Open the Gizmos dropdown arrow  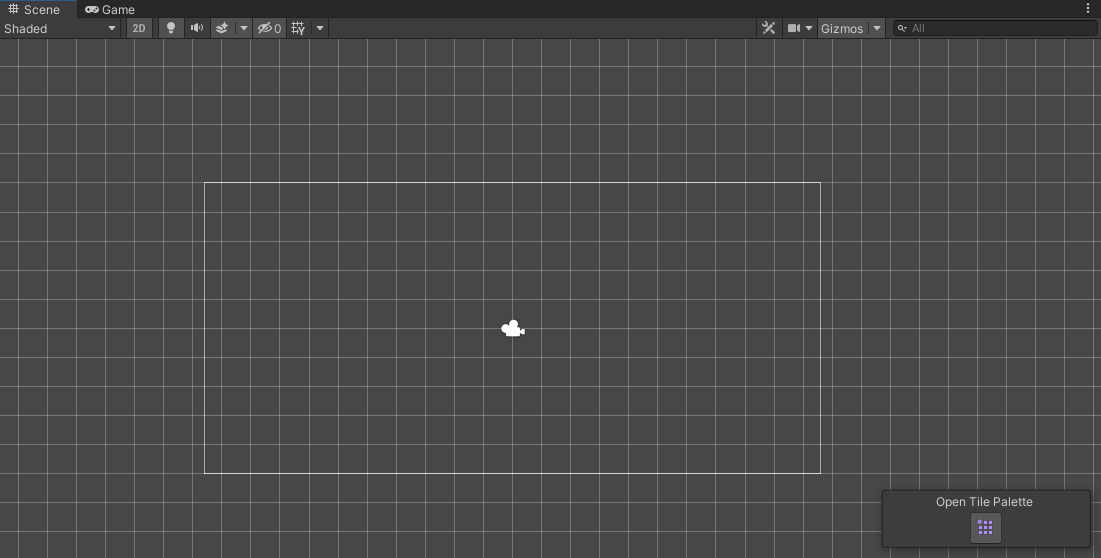pyautogui.click(x=876, y=28)
